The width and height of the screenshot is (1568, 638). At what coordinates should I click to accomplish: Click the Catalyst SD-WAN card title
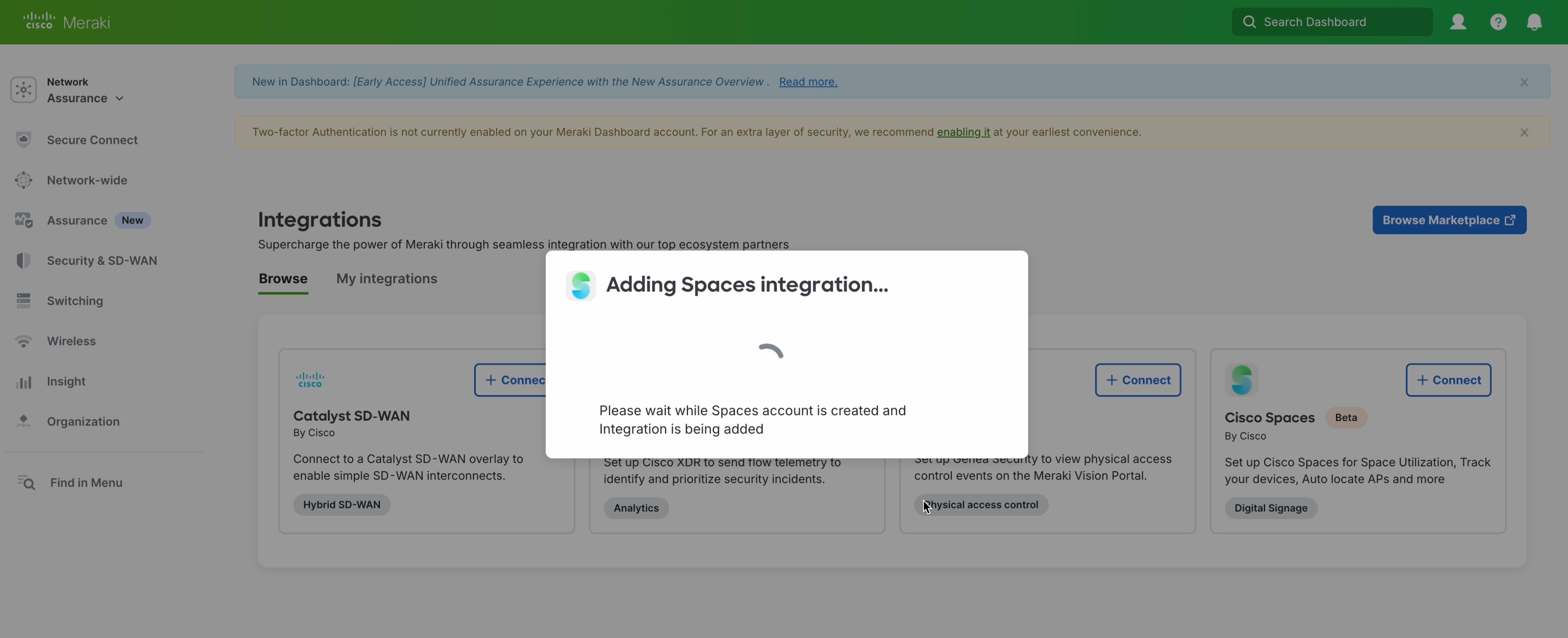click(351, 416)
